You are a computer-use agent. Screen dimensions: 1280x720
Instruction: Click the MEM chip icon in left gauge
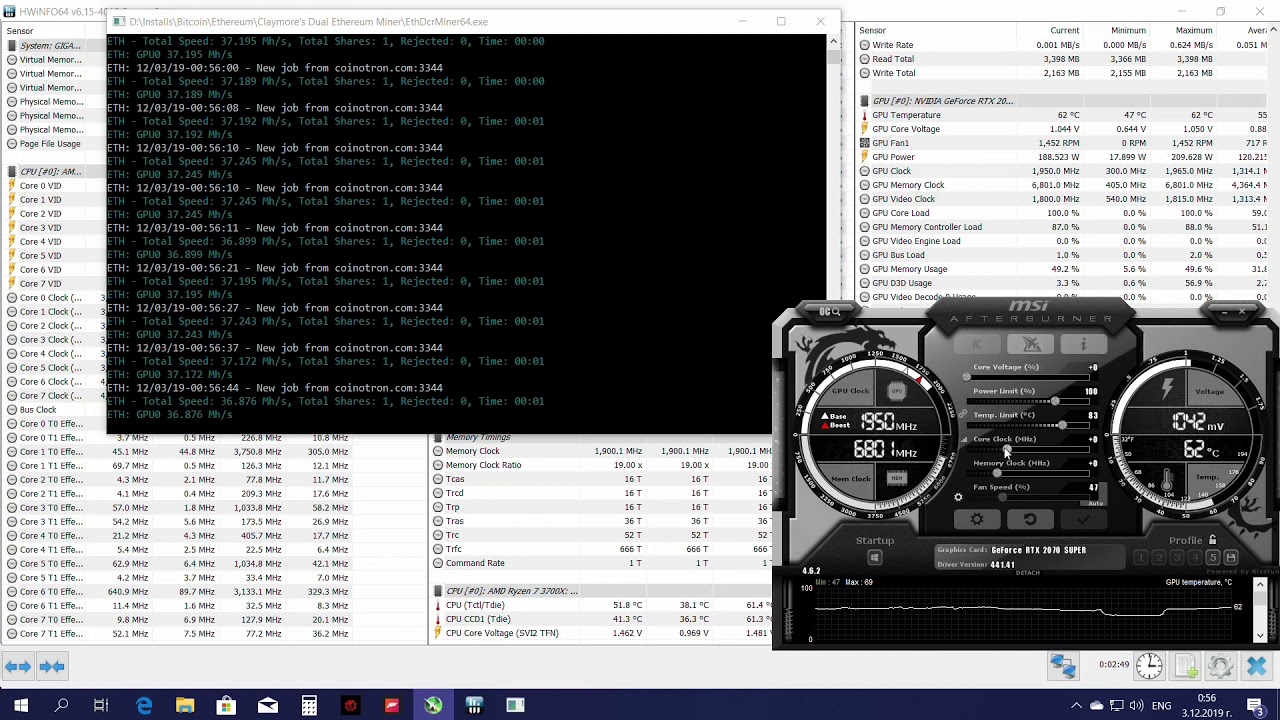click(x=897, y=478)
